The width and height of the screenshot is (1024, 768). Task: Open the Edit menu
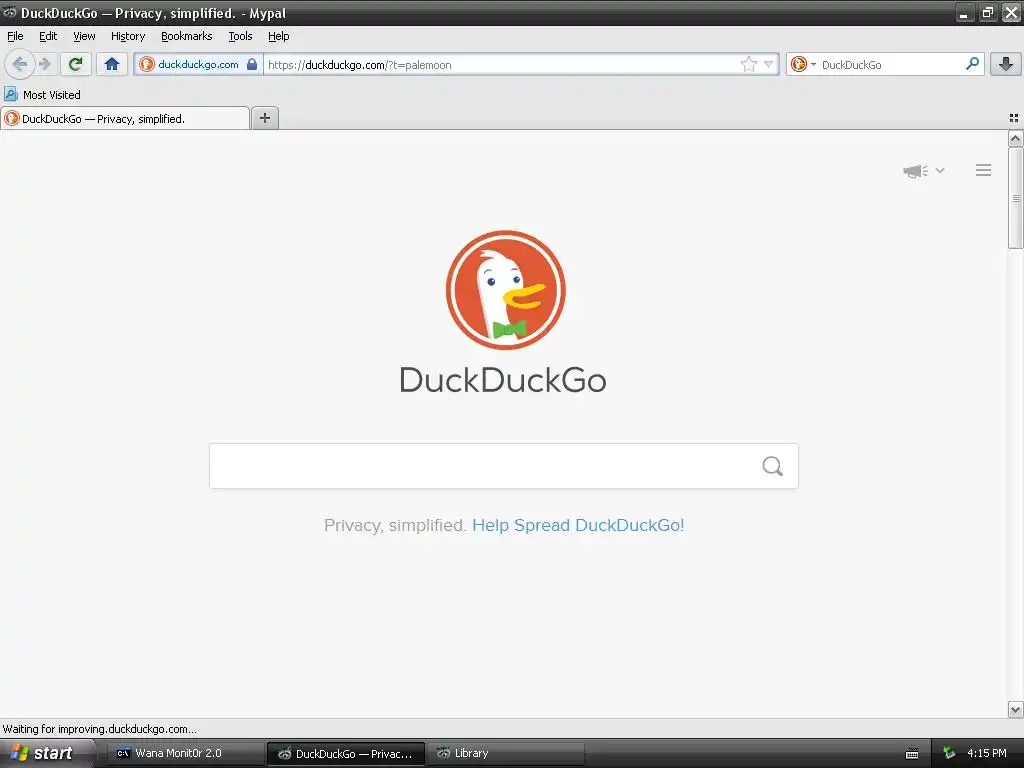48,36
